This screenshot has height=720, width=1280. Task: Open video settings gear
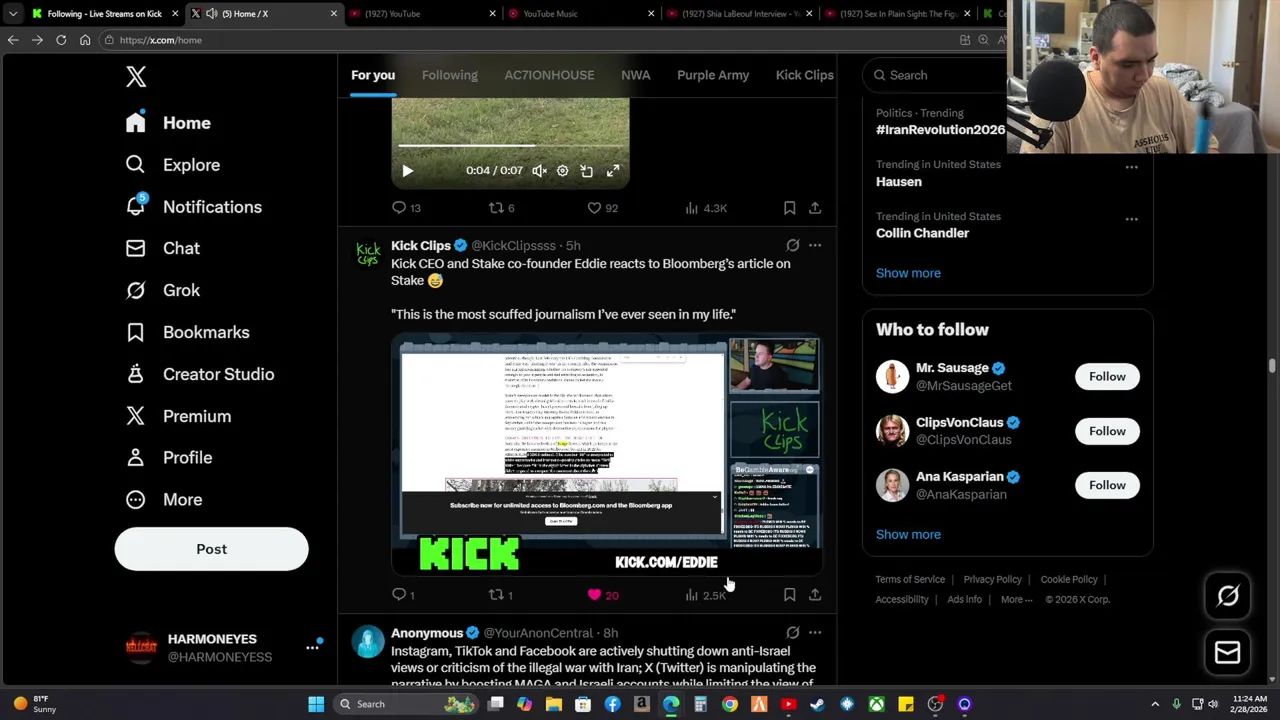click(562, 171)
